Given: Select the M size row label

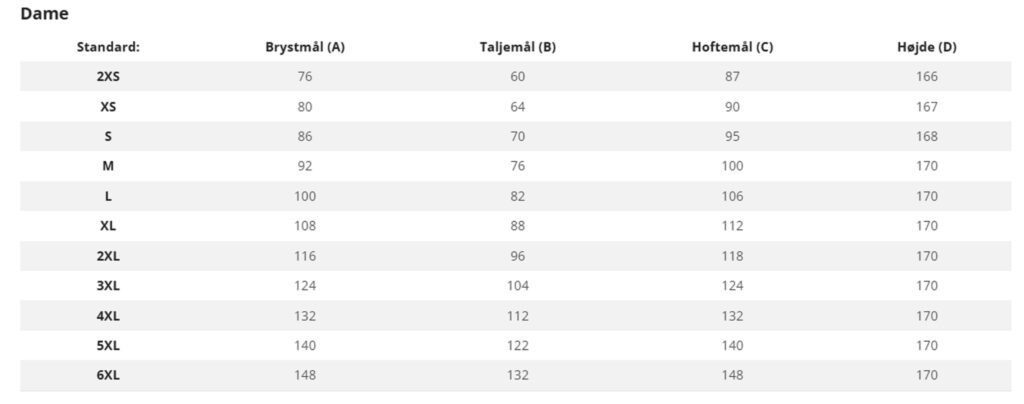Looking at the screenshot, I should pyautogui.click(x=108, y=166).
